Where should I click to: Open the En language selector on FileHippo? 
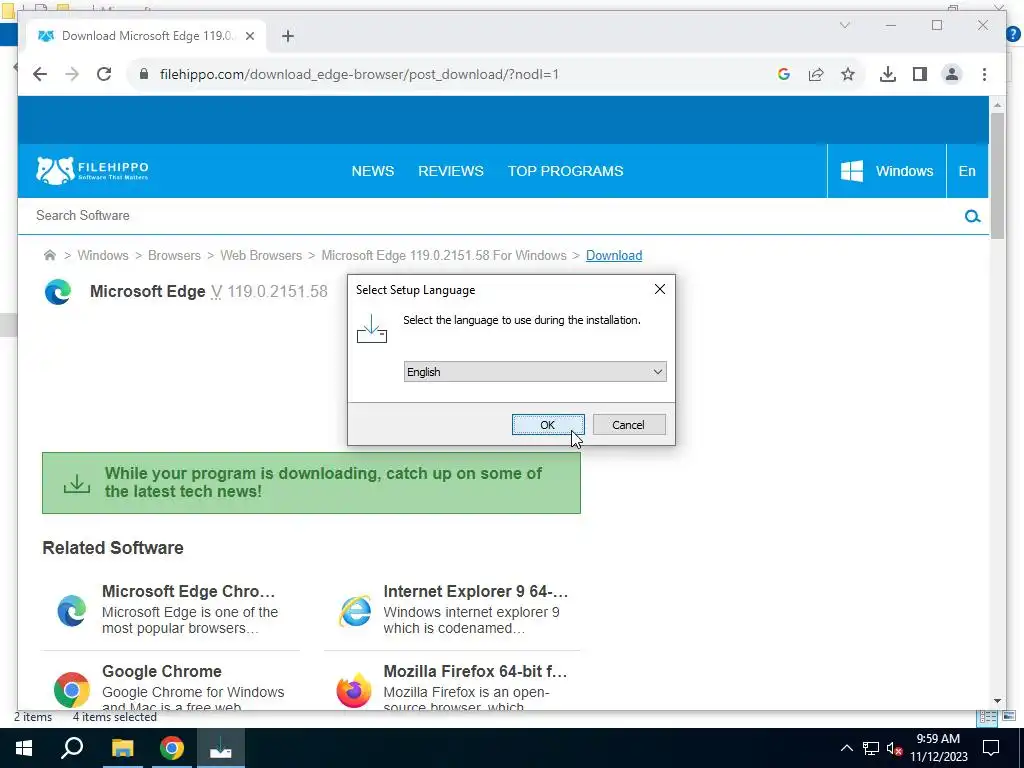(967, 171)
